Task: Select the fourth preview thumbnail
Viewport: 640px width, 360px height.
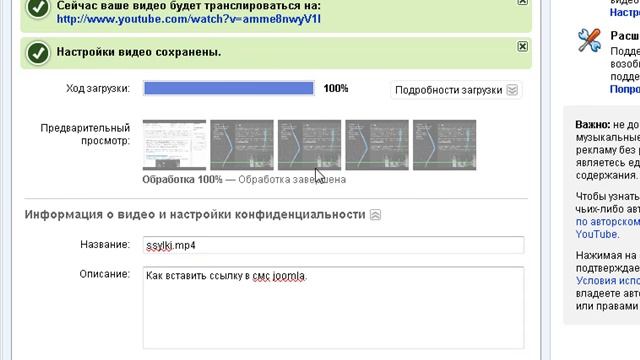Action: coord(377,145)
